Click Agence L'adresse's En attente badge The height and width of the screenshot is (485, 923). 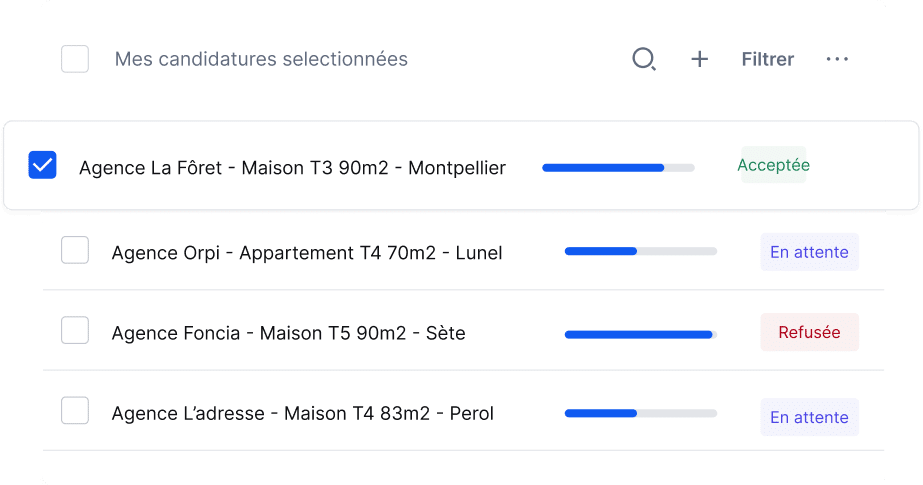[809, 417]
